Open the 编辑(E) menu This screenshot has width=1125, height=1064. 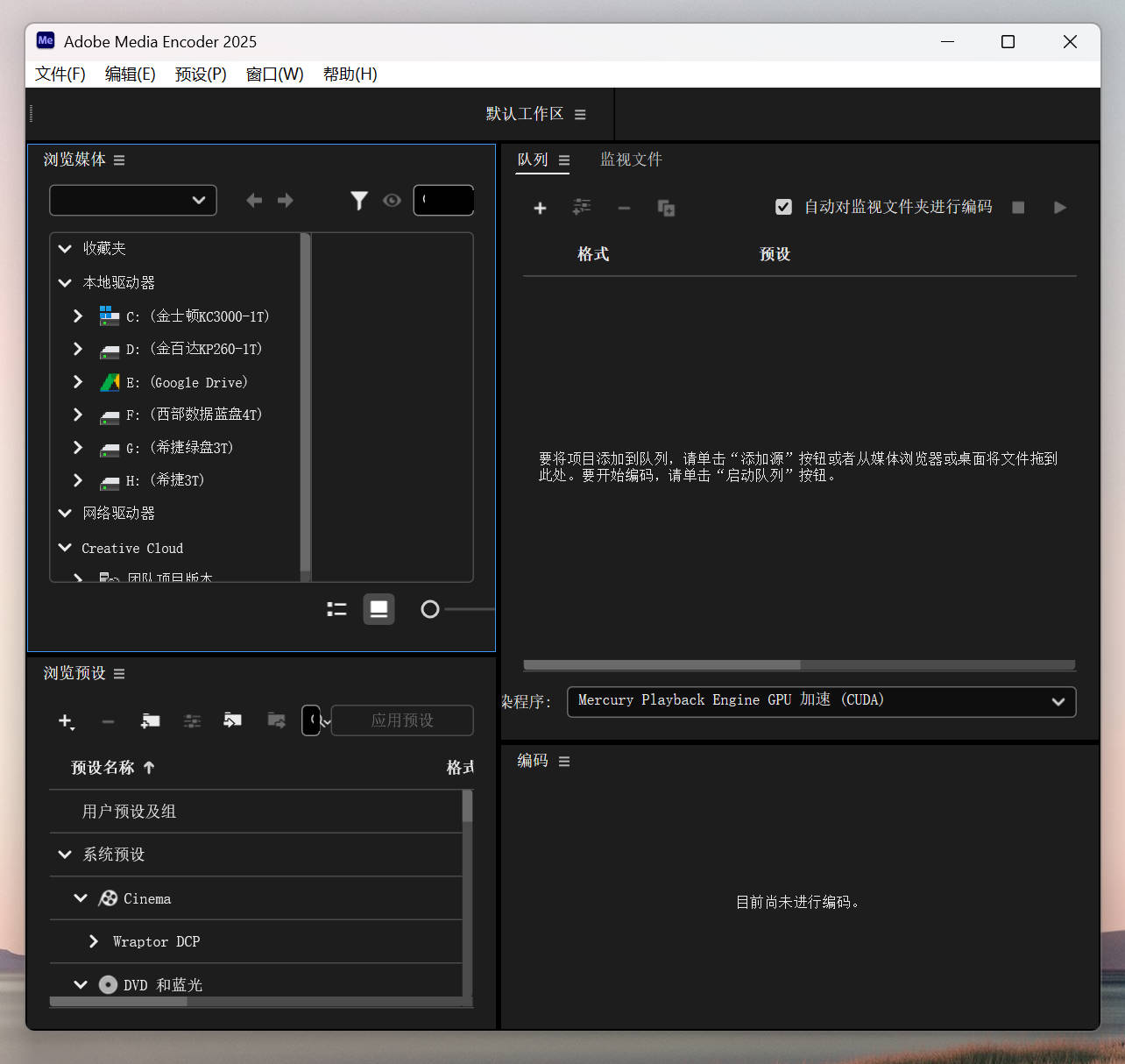click(130, 74)
